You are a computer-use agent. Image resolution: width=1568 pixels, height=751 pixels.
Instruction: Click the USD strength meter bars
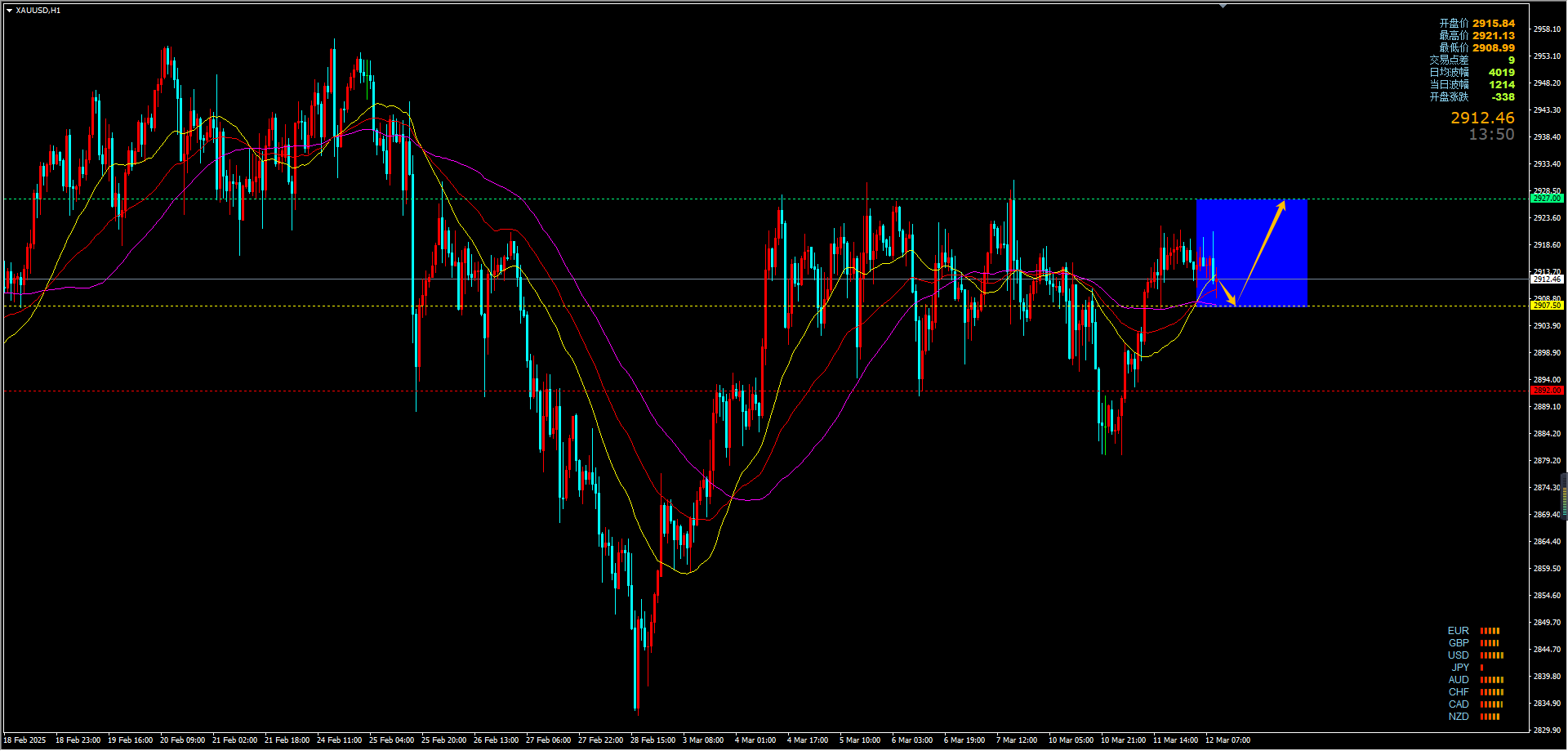click(1492, 655)
